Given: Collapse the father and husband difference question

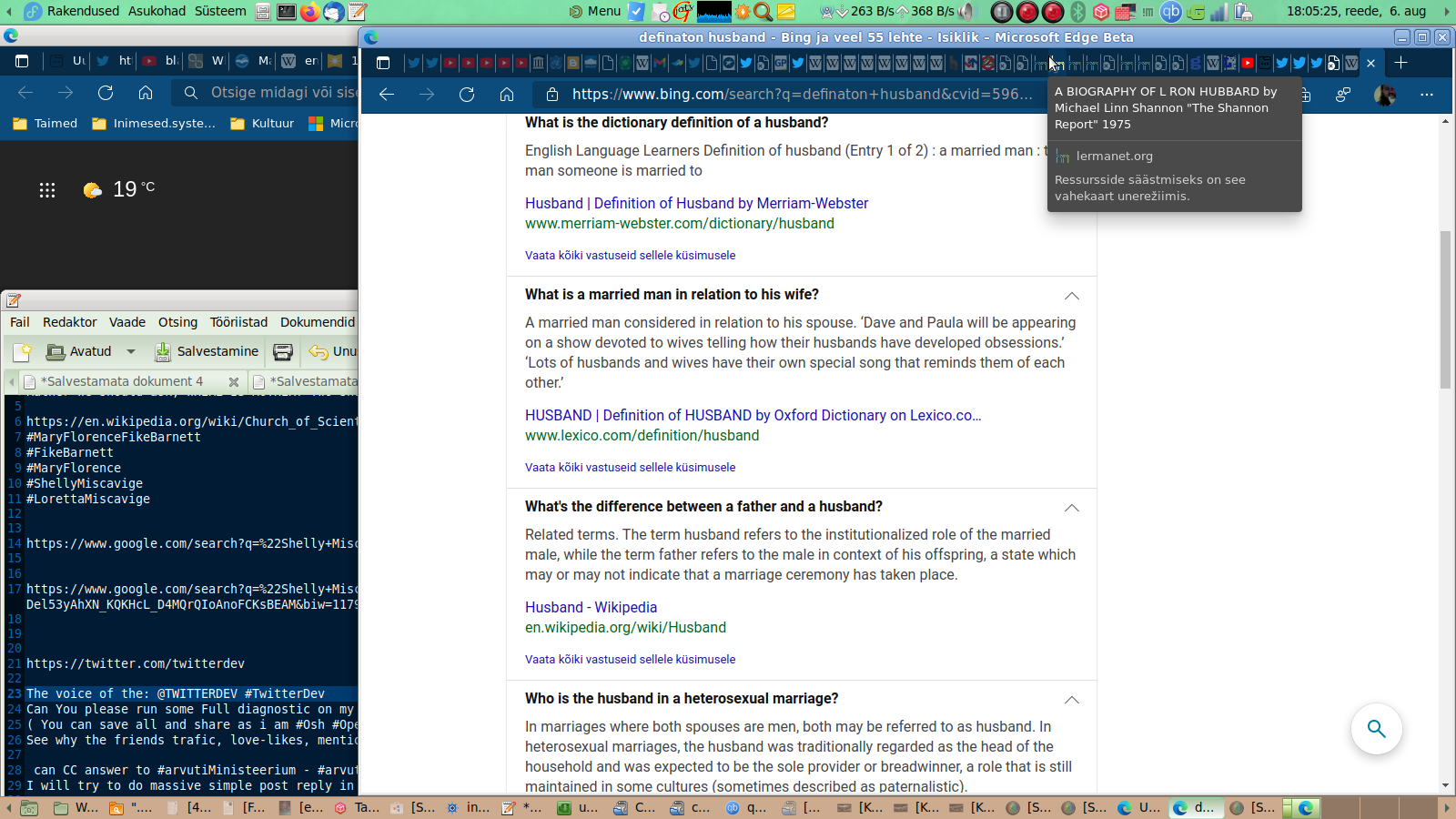Looking at the screenshot, I should point(1072,508).
